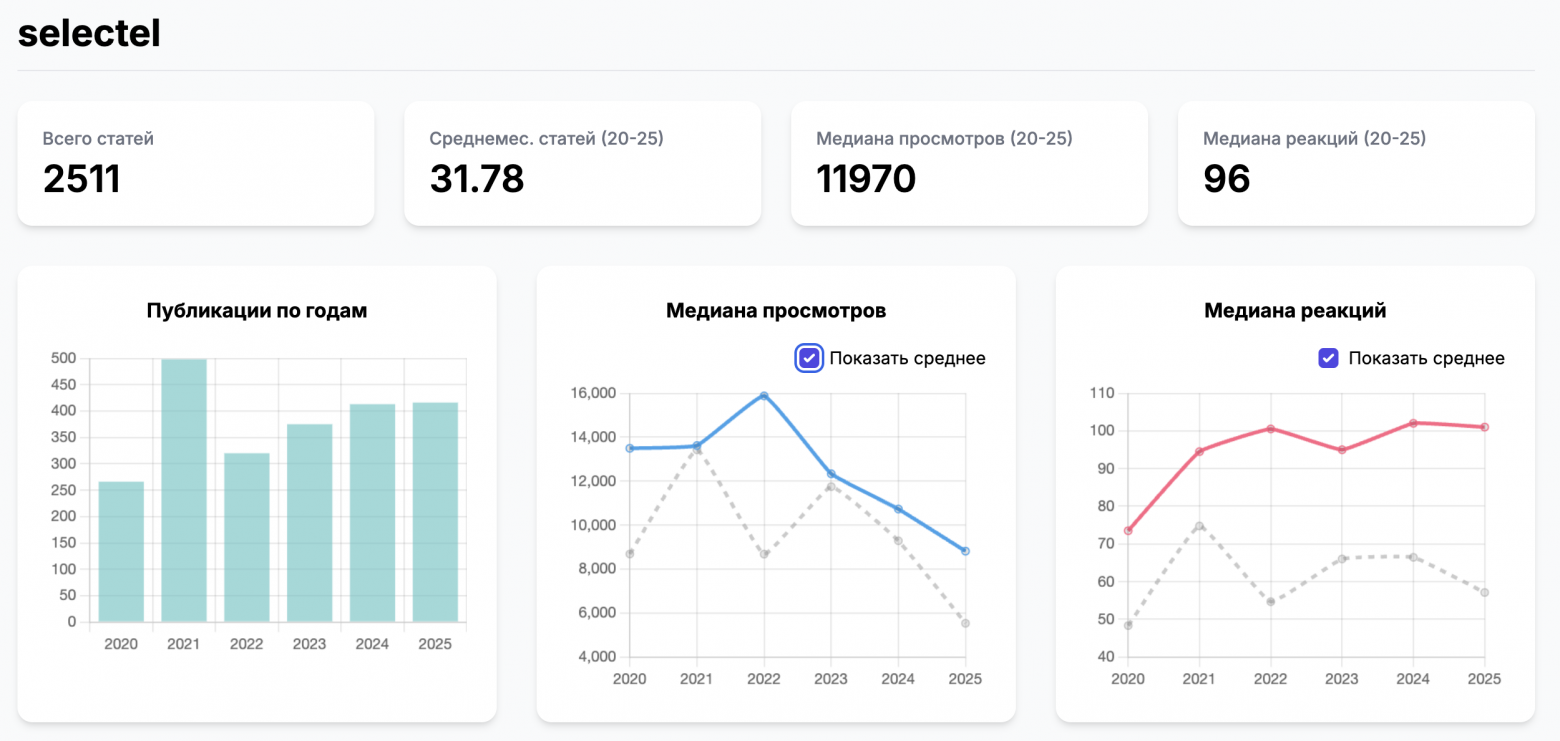Click gray dashed 2025 point in Медиана просмотров
The image size is (1560, 741).
(x=965, y=623)
